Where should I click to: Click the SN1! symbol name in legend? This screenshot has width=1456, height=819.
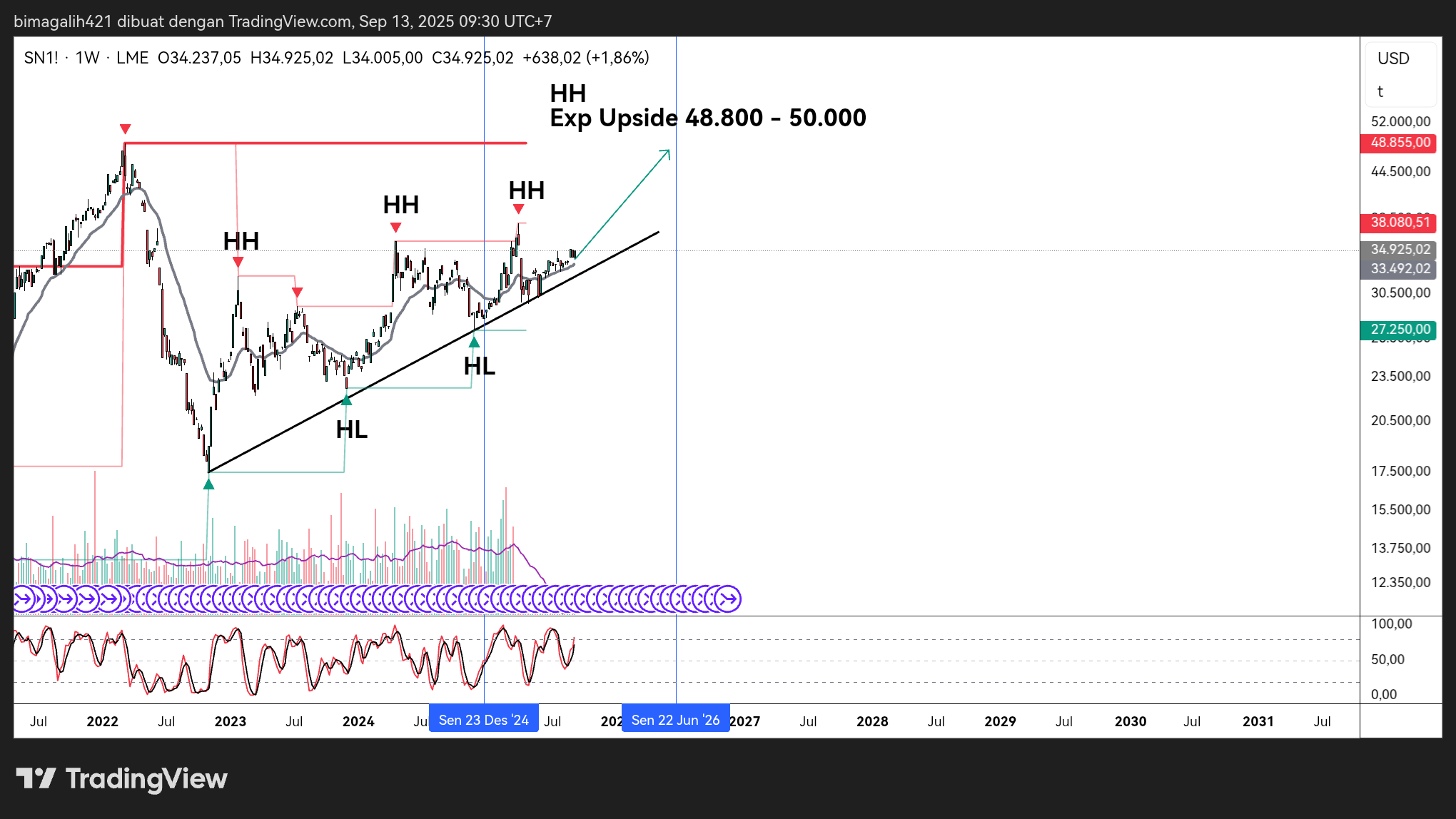[41, 58]
